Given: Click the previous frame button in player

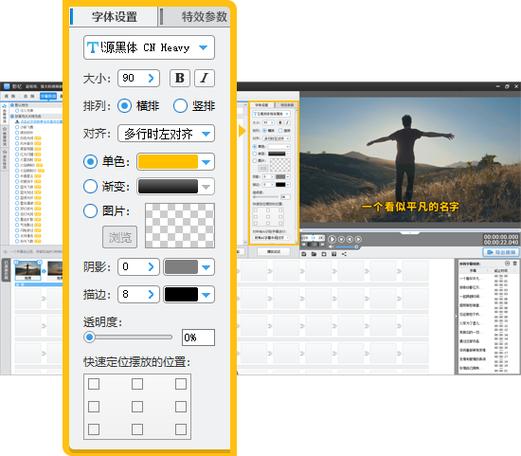Looking at the screenshot, I should 349,239.
